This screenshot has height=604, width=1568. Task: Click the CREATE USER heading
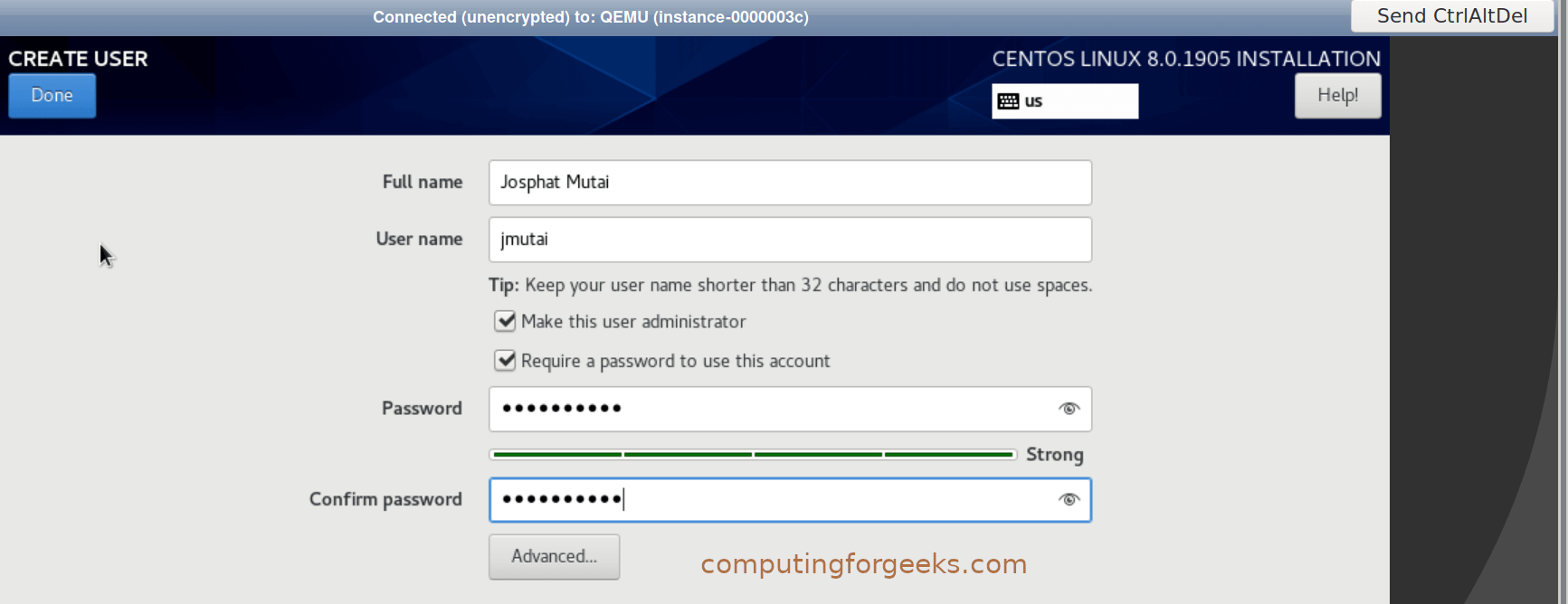pyautogui.click(x=78, y=59)
